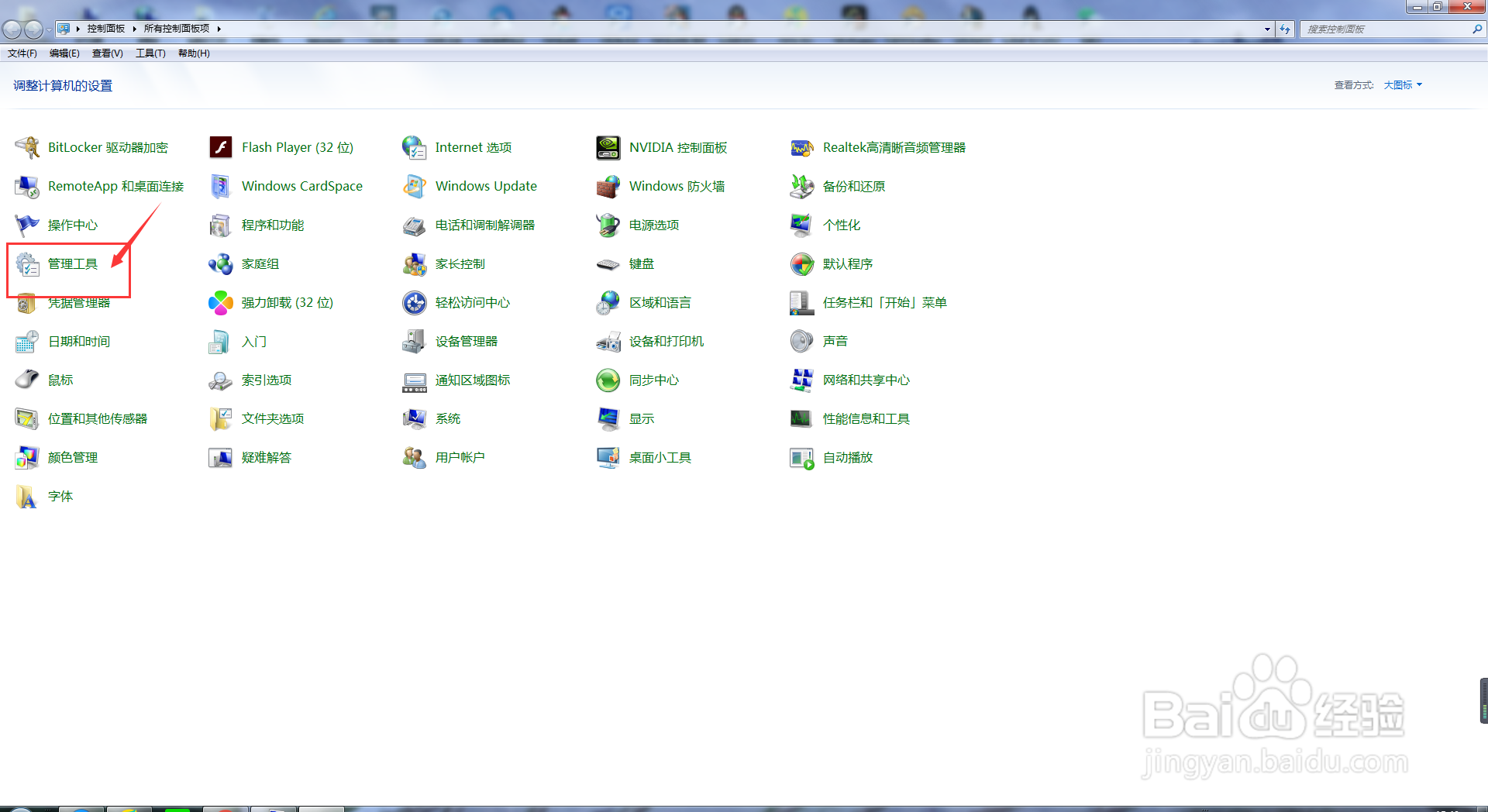The height and width of the screenshot is (812, 1488).
Task: Open 文件夹选项 link
Action: click(x=273, y=418)
